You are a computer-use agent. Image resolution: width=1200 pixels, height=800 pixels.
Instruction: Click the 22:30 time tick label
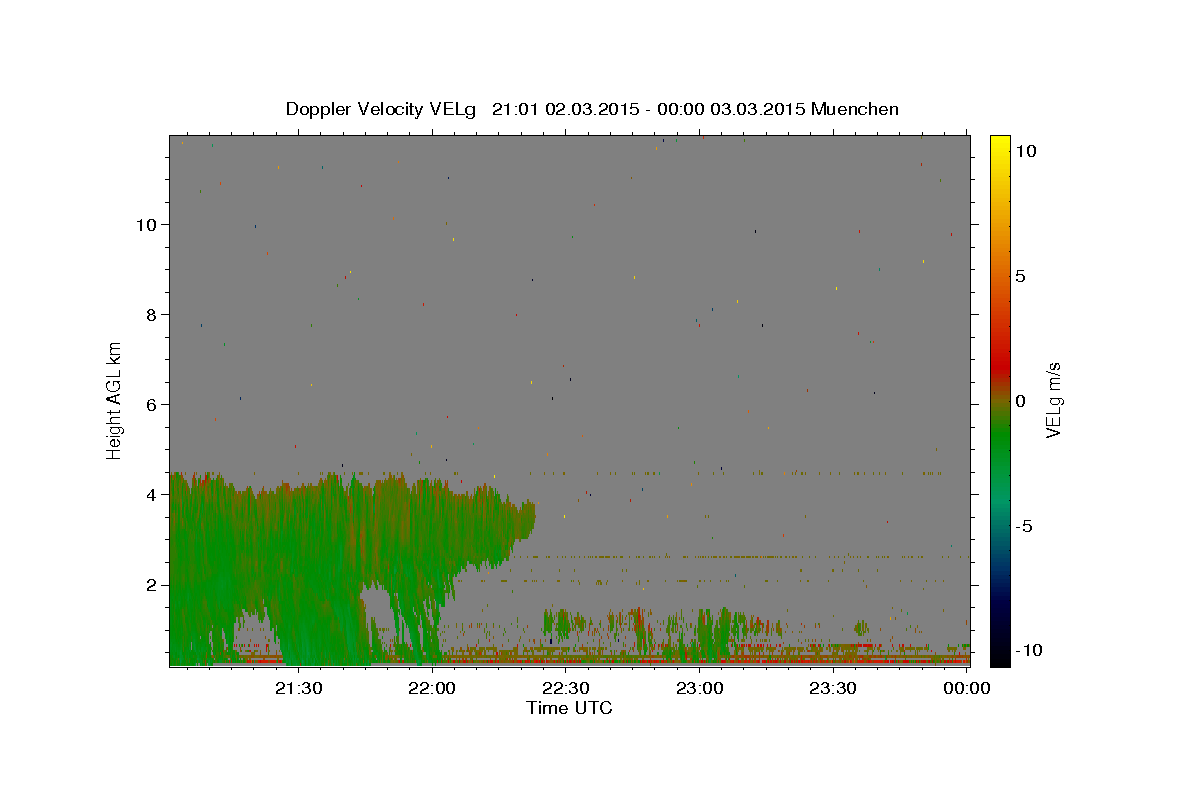pos(566,688)
